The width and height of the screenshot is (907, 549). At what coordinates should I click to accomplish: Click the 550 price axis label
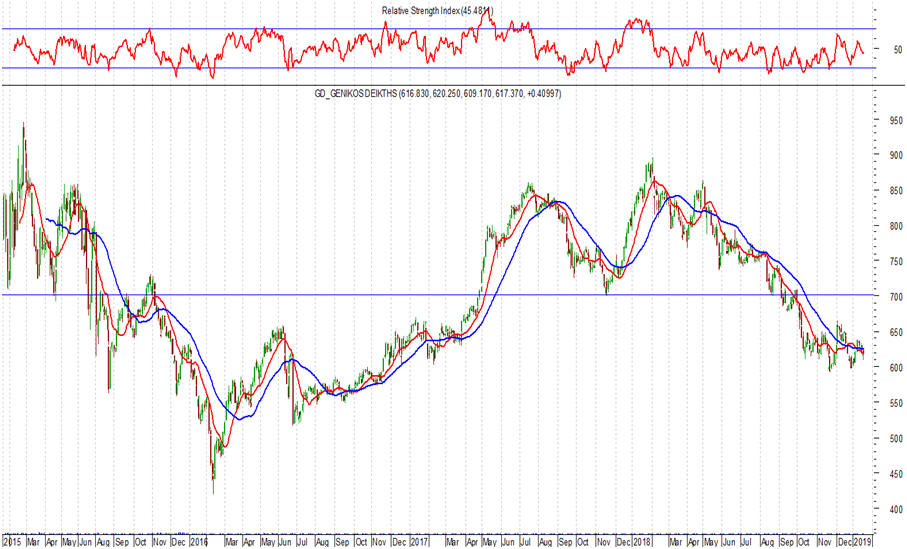pos(895,403)
